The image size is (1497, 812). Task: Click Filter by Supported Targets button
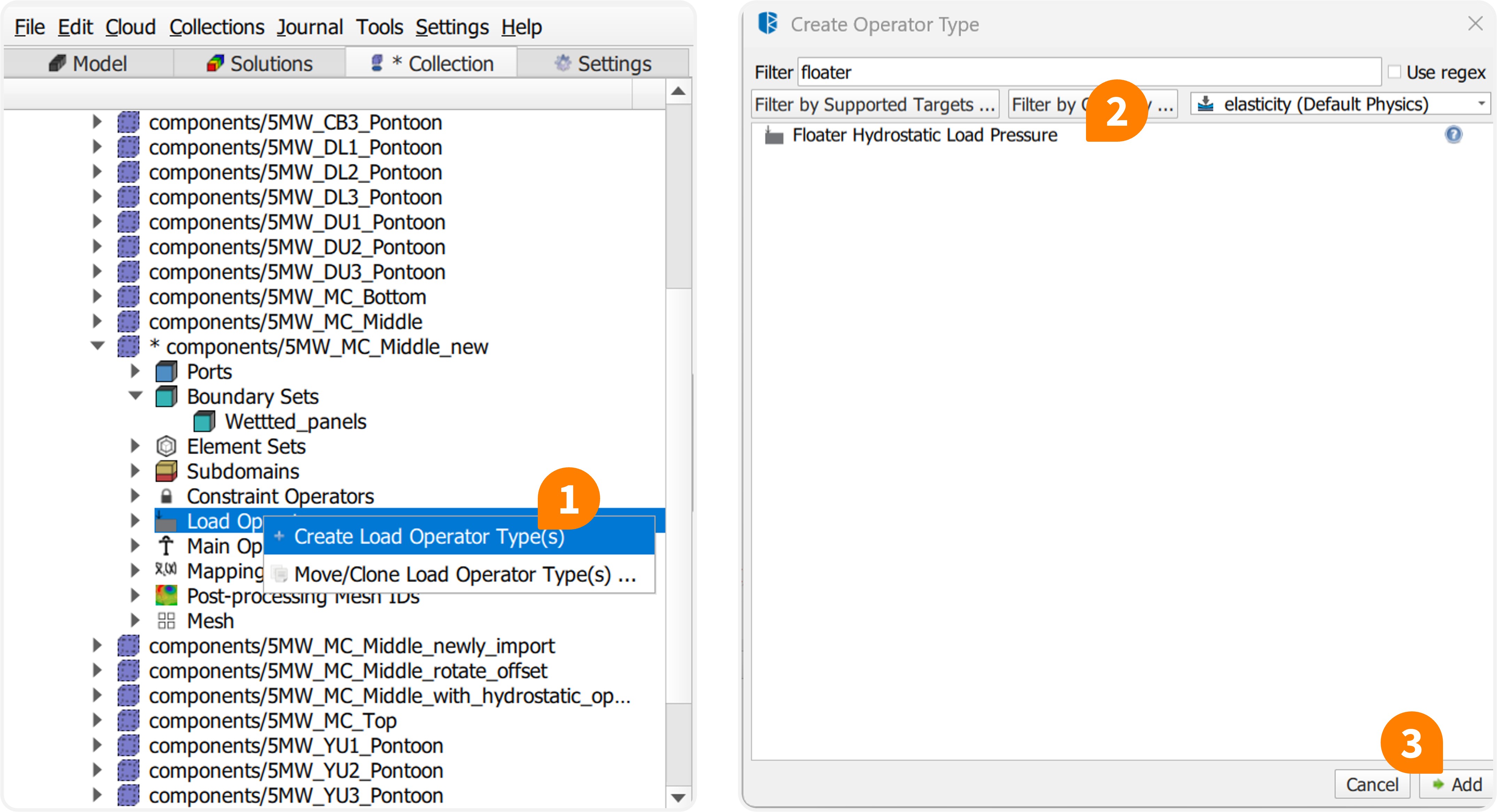tap(875, 104)
